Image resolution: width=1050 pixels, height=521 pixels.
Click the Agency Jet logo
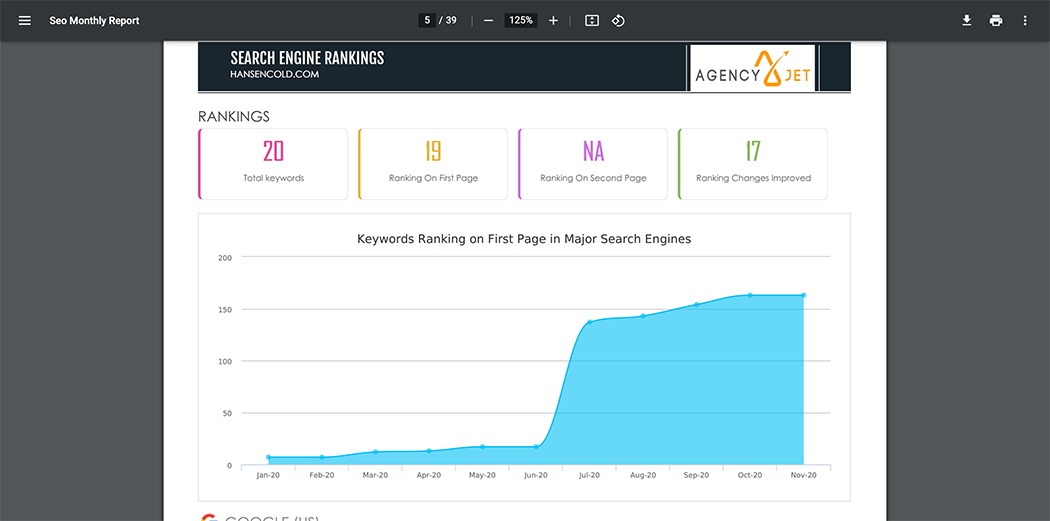(x=753, y=68)
